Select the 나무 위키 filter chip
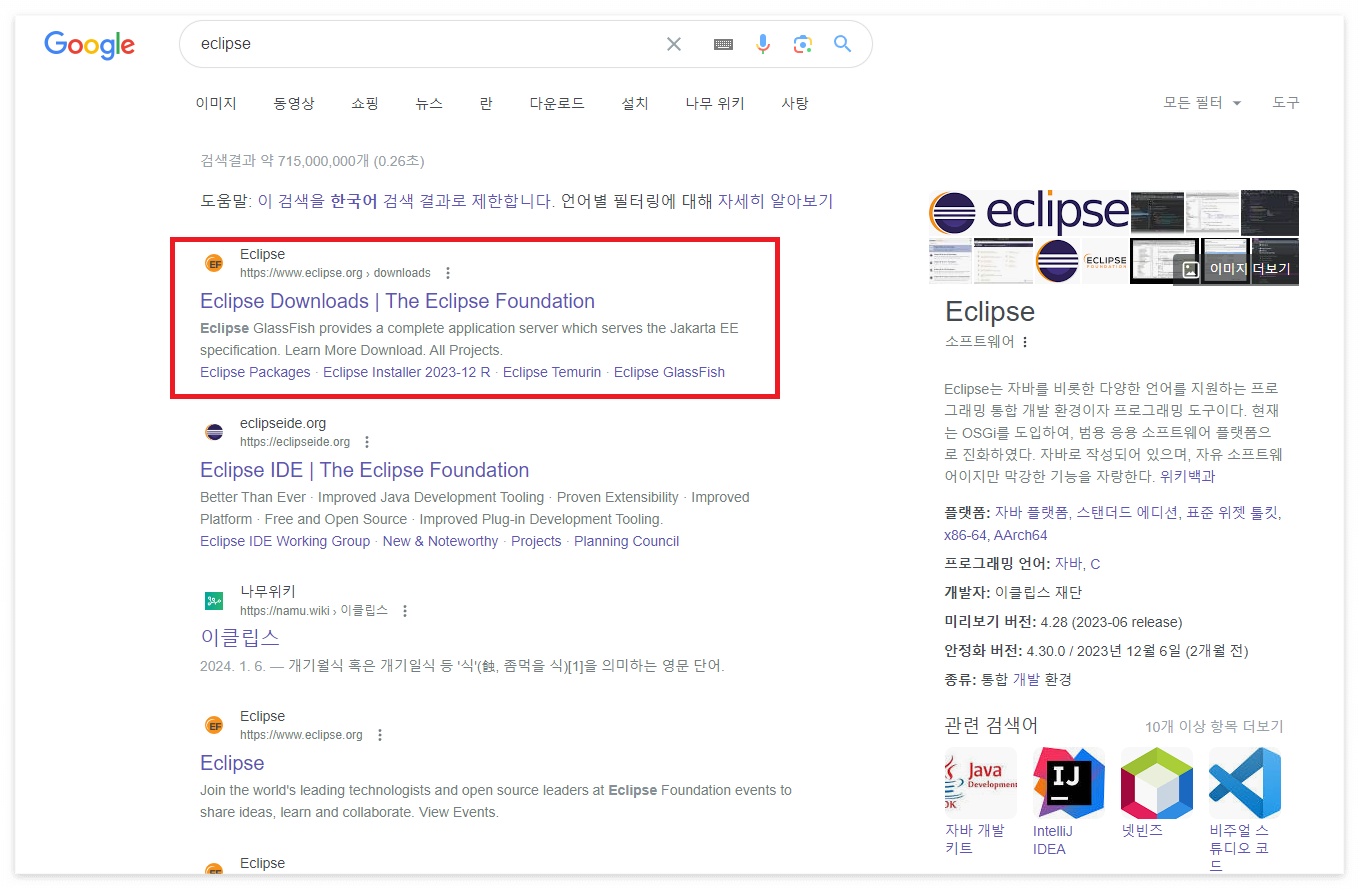 [x=715, y=103]
